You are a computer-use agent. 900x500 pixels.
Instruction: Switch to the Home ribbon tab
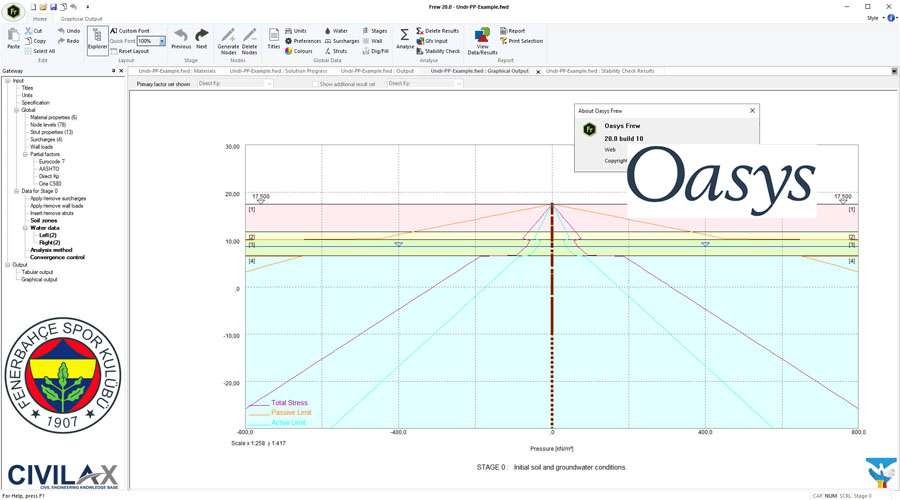coord(40,18)
